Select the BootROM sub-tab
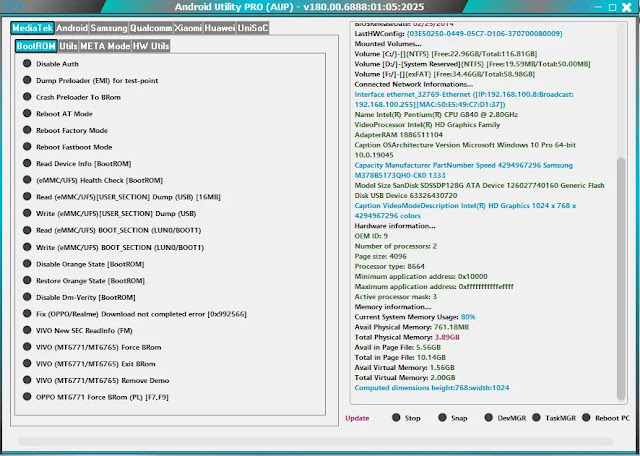Image resolution: width=640 pixels, height=456 pixels. coord(36,46)
